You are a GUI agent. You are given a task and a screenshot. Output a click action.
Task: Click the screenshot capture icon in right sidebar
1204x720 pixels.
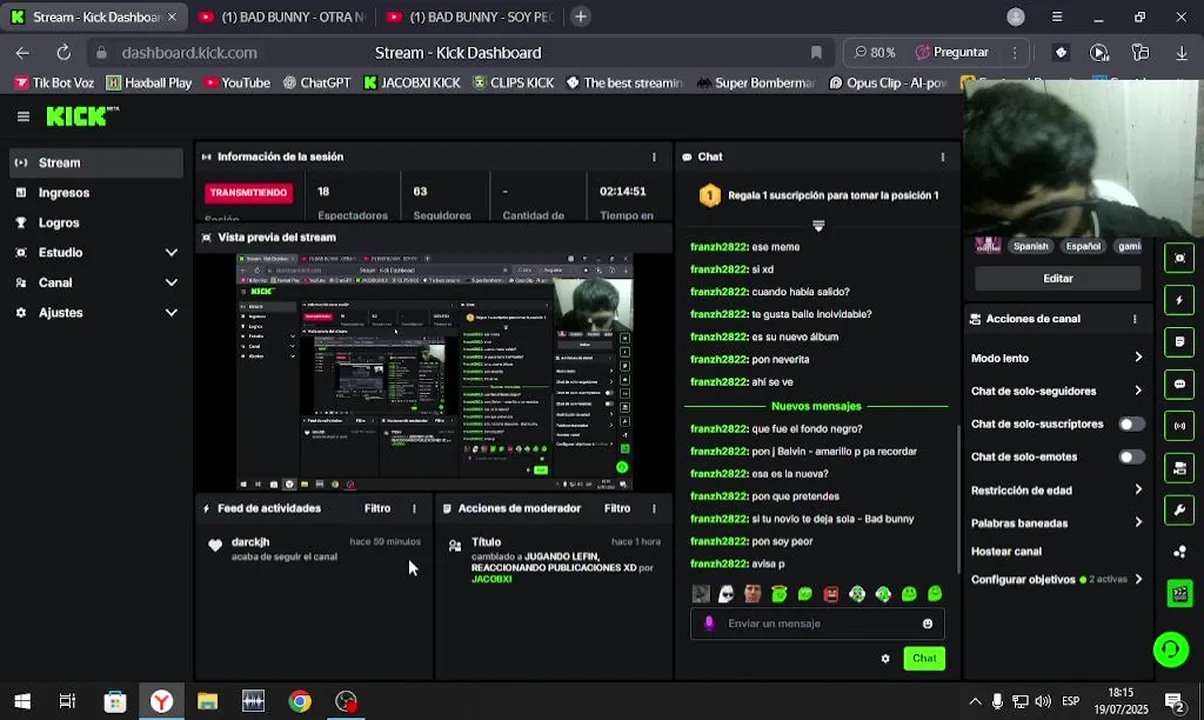click(x=1180, y=258)
